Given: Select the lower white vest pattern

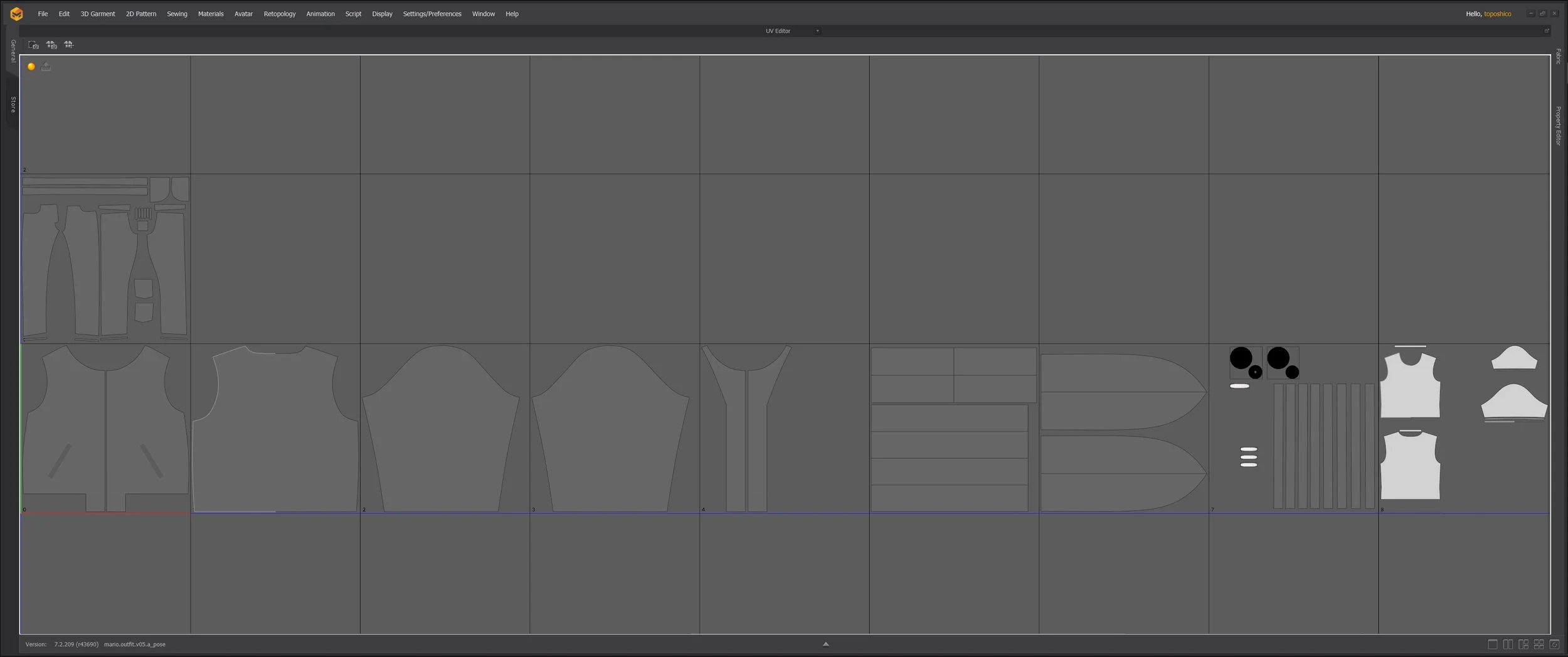Looking at the screenshot, I should click(1410, 465).
